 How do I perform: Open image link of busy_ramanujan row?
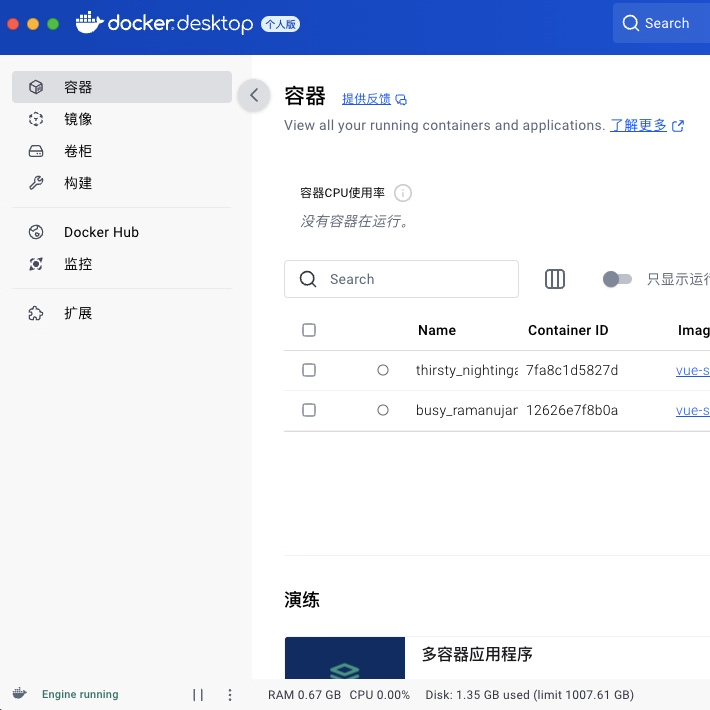tap(692, 410)
